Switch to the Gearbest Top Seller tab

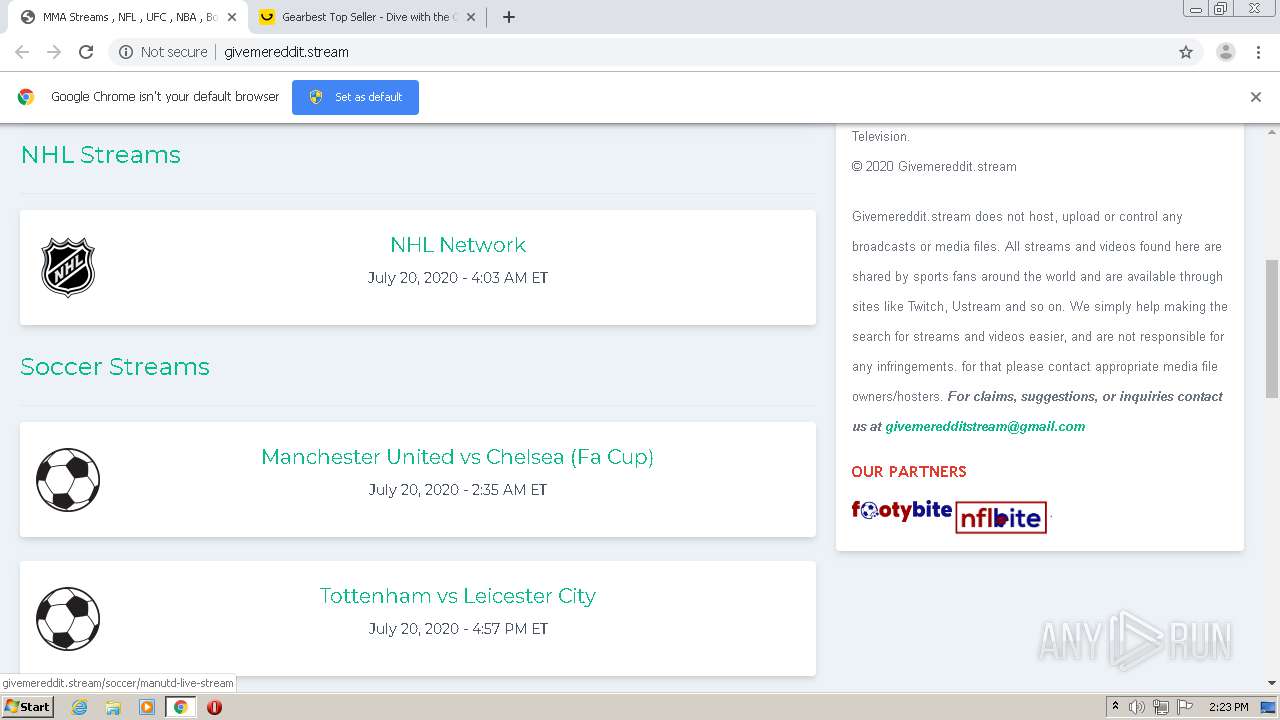point(367,17)
